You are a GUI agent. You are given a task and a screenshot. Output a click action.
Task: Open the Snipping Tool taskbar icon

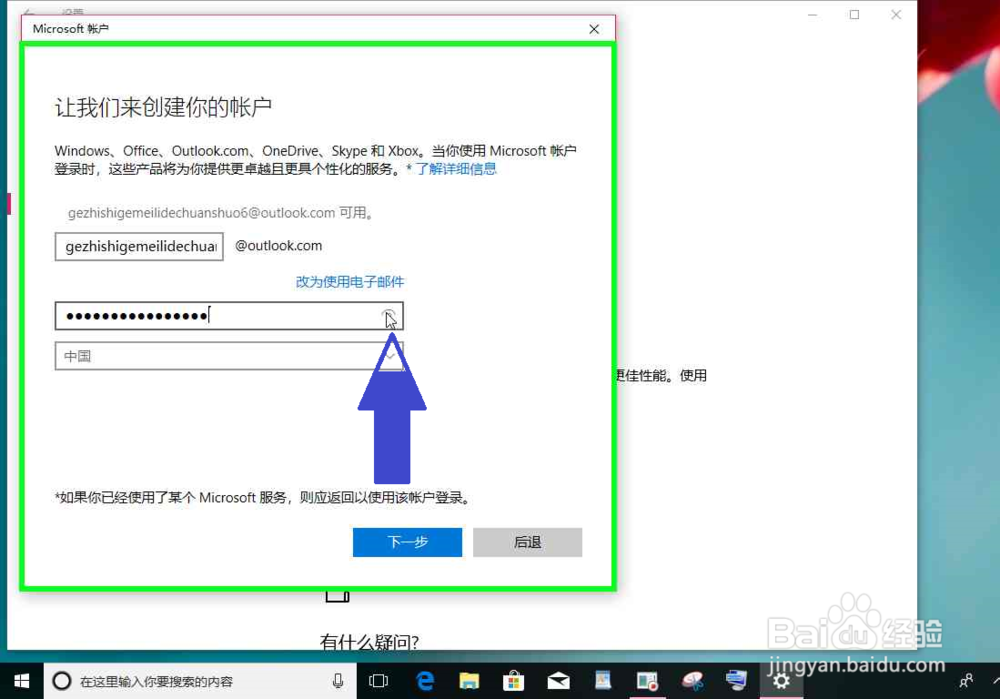693,681
